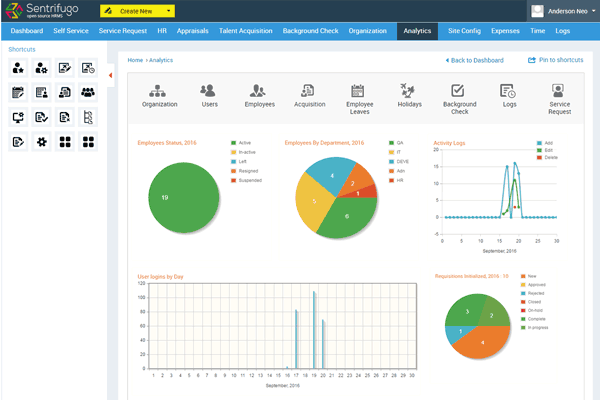Collapse the Shortcuts sidebar with red arrow
Viewport: 600px width, 400px height.
[109, 74]
